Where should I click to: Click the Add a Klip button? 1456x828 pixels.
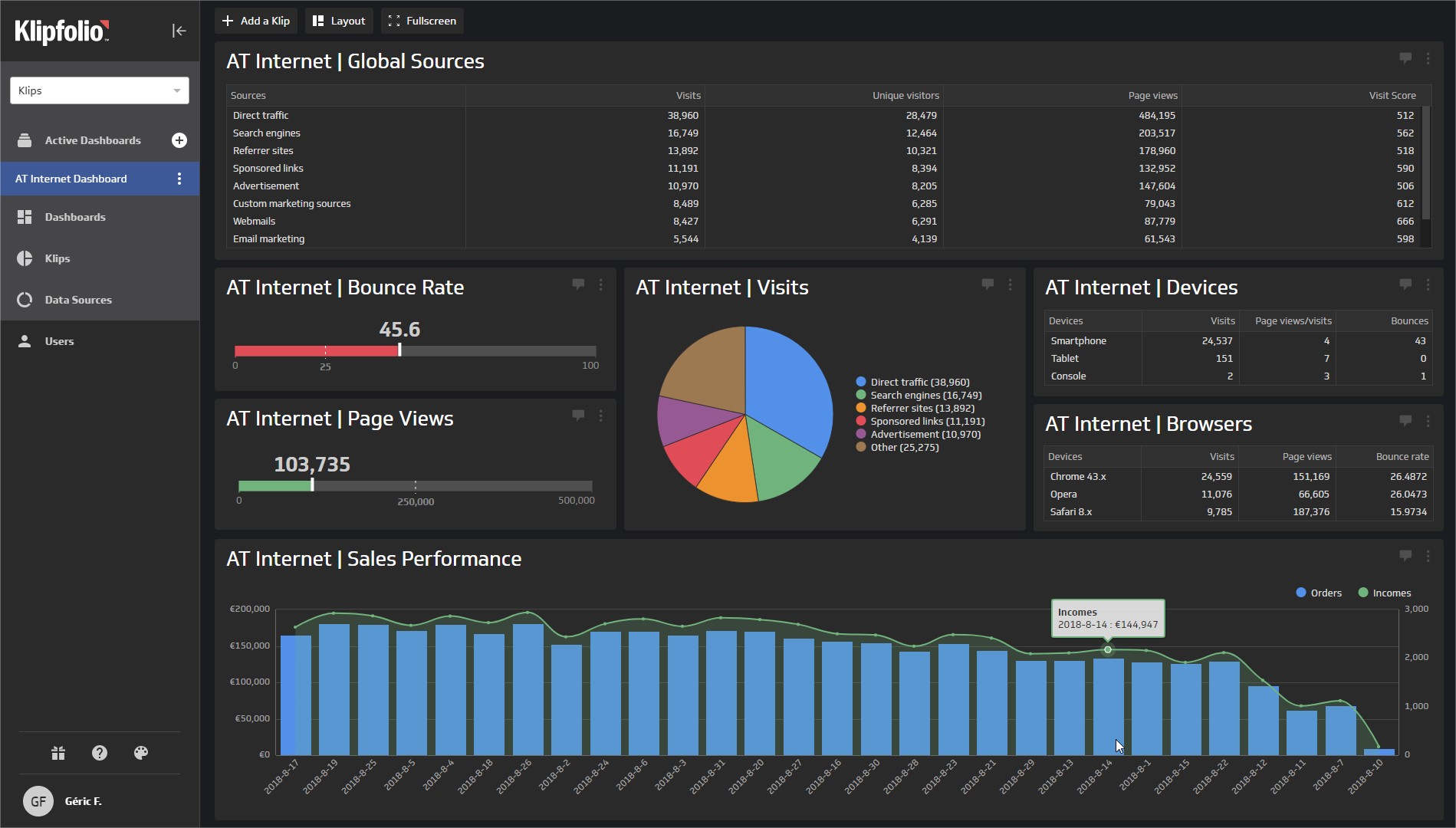coord(256,21)
